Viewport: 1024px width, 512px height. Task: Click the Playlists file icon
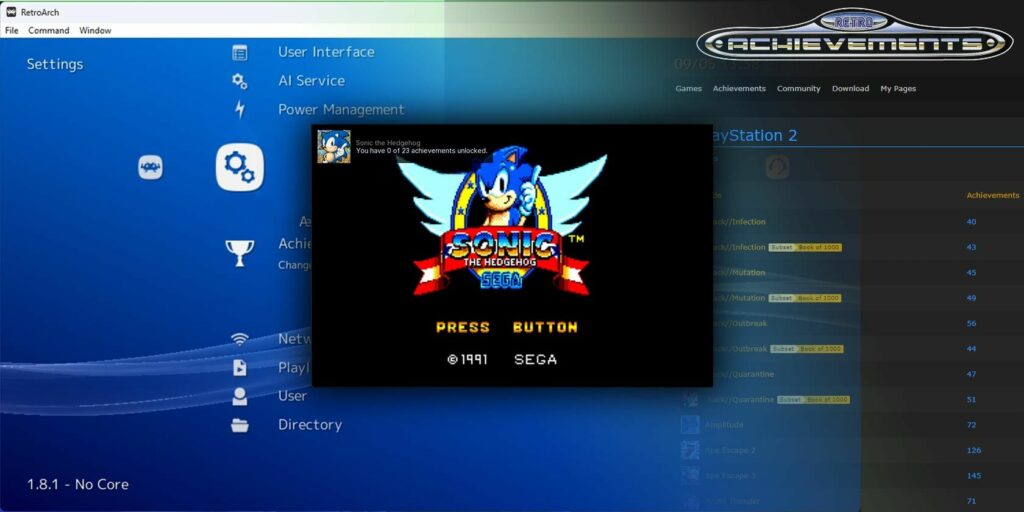[240, 368]
